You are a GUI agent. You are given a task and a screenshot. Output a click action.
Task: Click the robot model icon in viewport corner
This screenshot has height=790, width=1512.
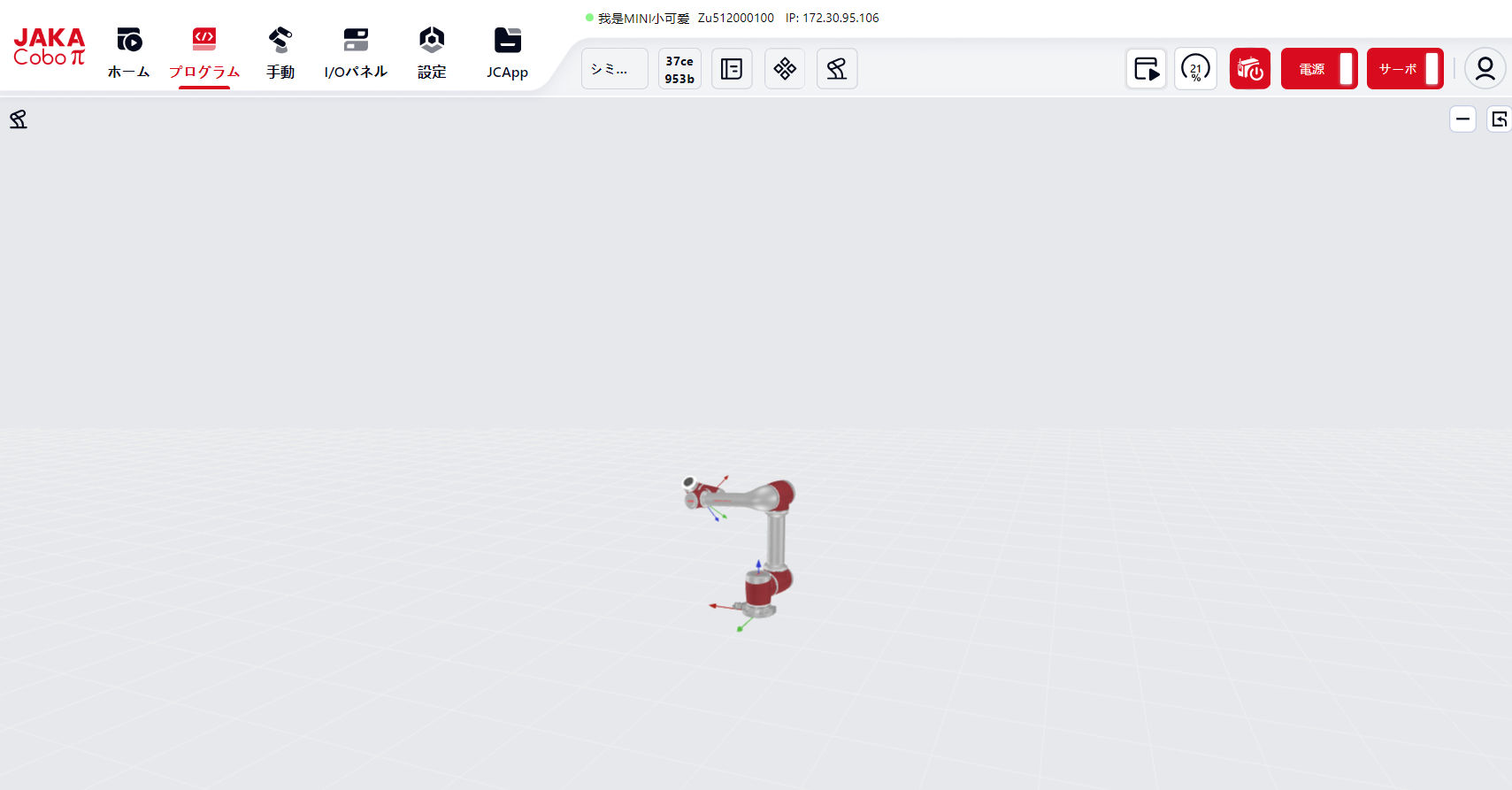[19, 119]
